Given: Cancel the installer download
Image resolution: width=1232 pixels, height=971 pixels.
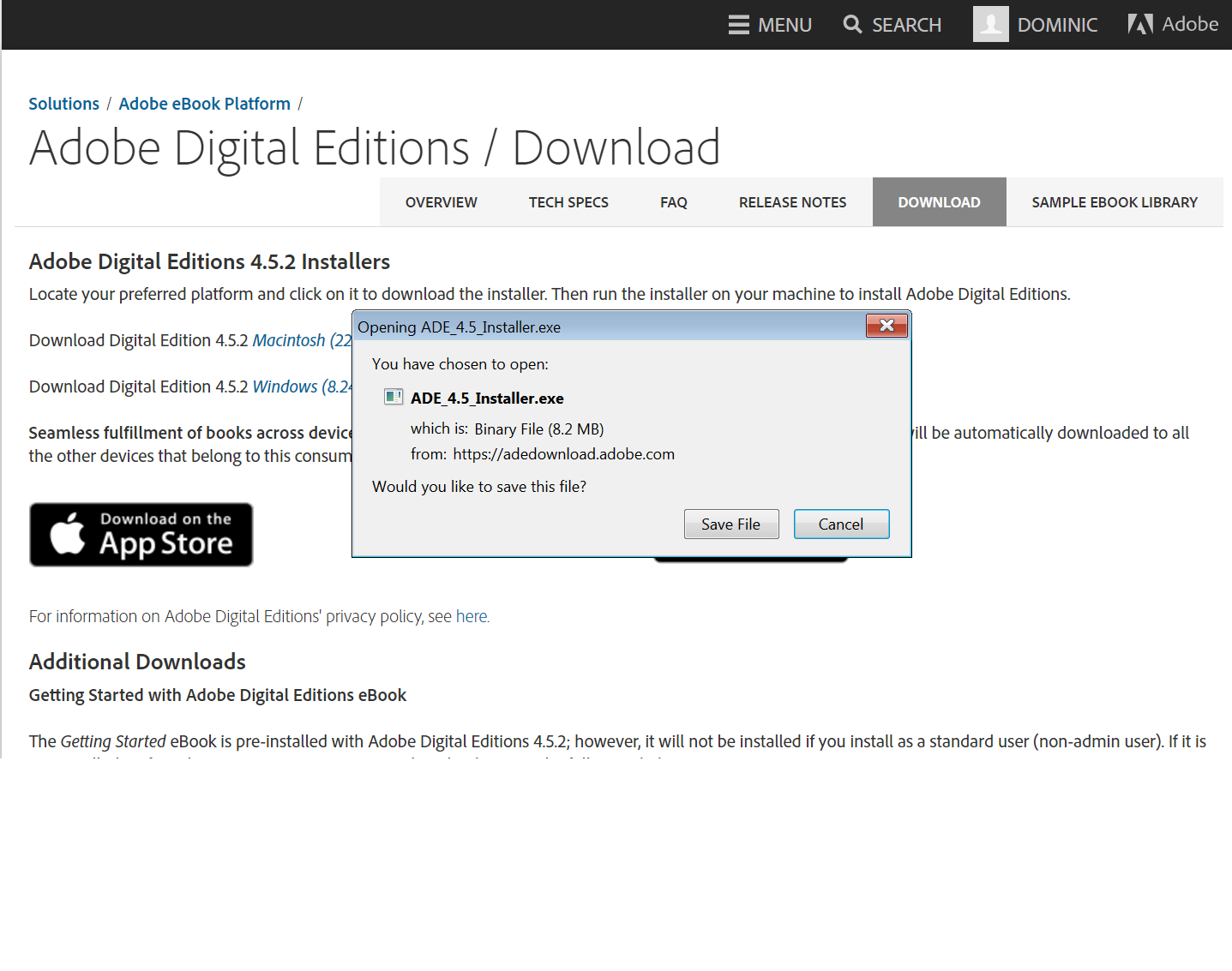Looking at the screenshot, I should [x=841, y=524].
